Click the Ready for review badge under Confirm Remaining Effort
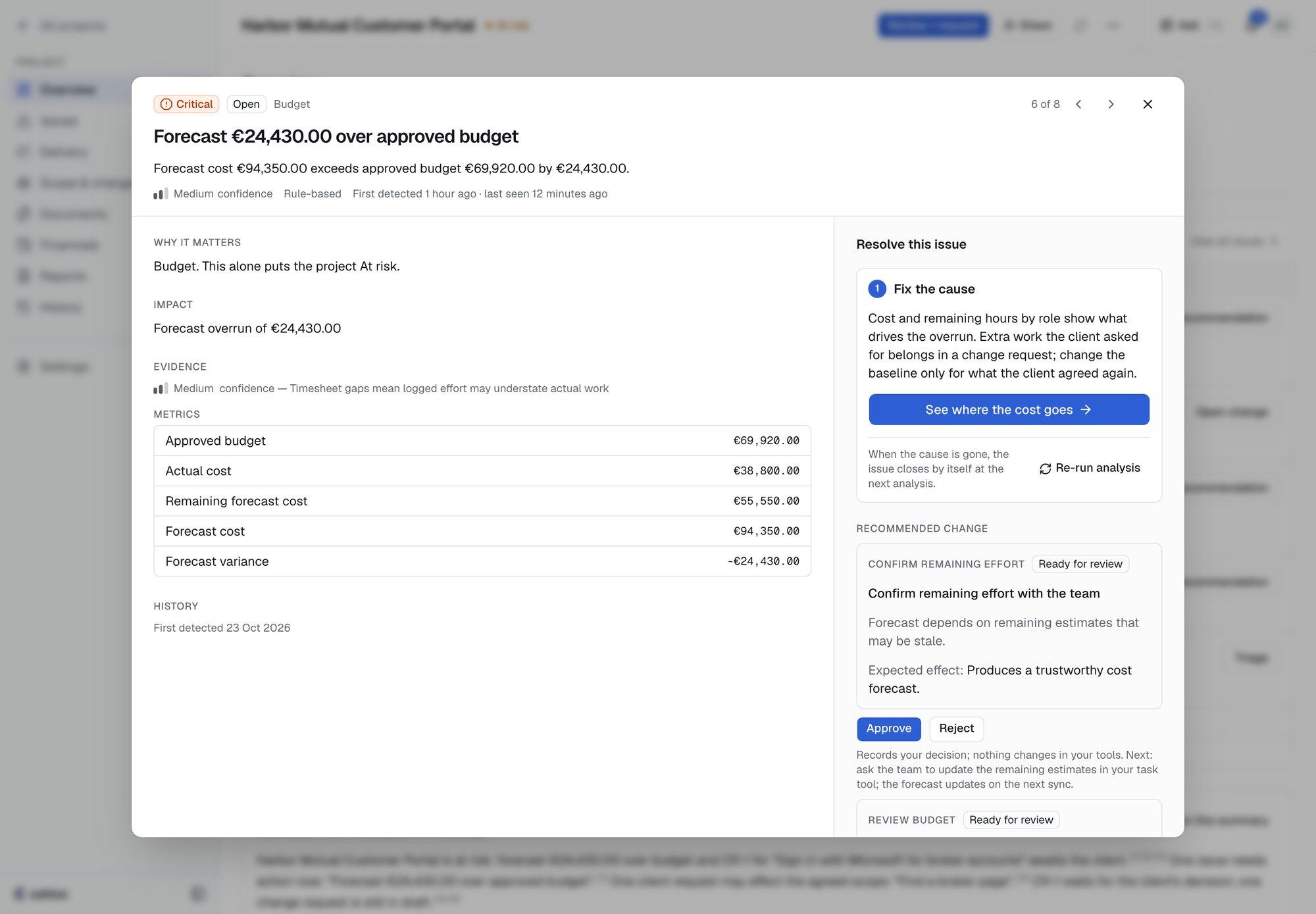 click(1080, 564)
